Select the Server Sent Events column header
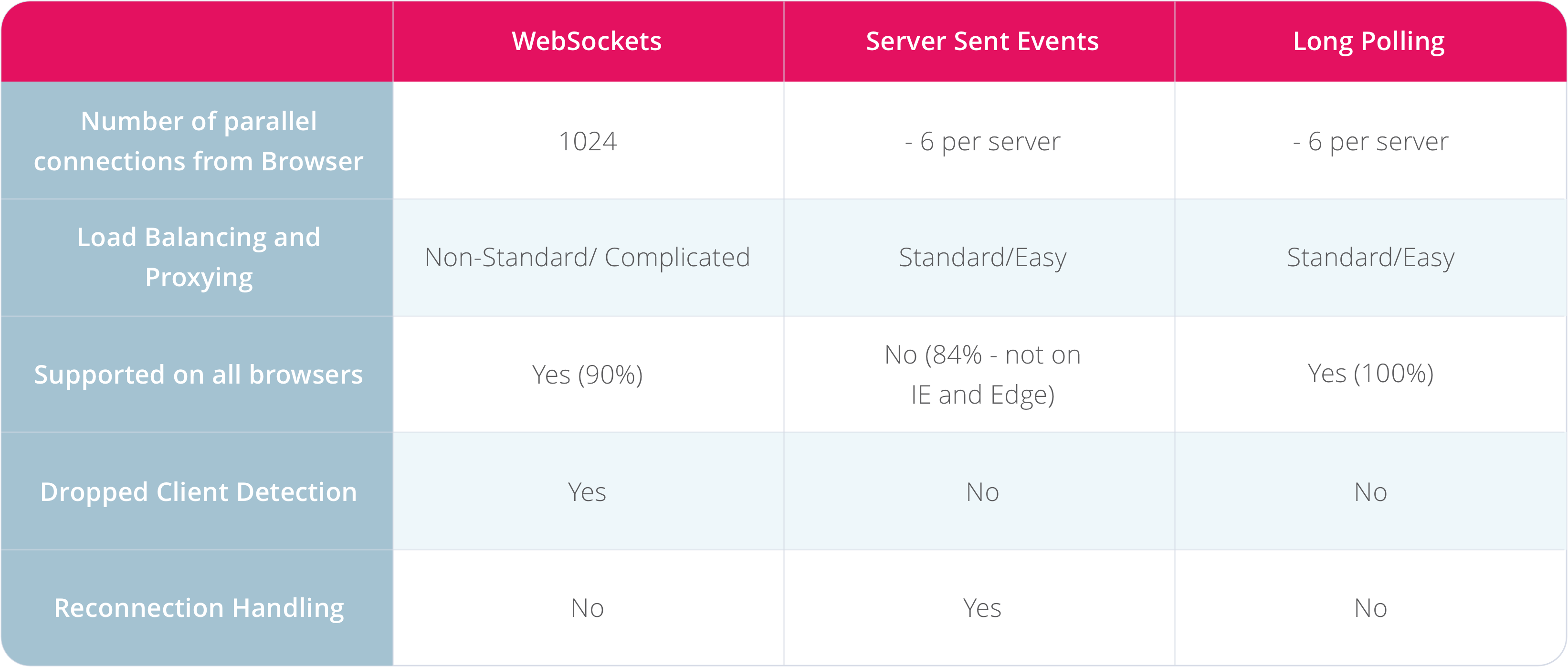1568x667 pixels. [x=982, y=42]
